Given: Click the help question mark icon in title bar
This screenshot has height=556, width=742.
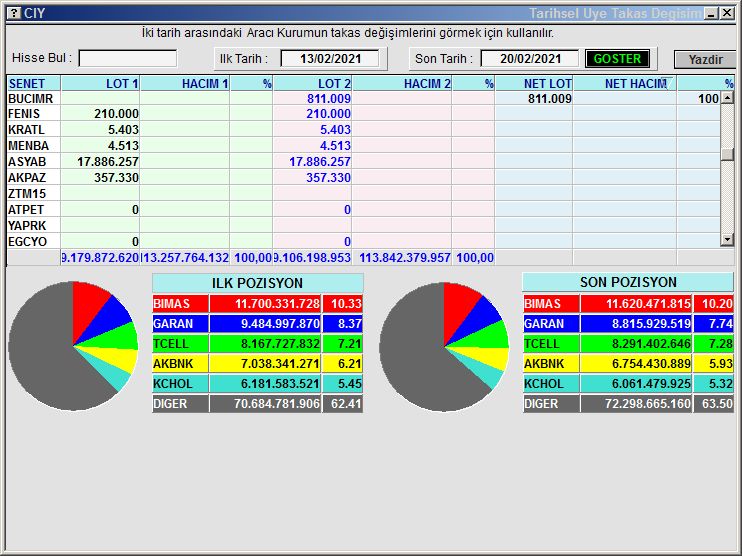Looking at the screenshot, I should click(x=14, y=13).
